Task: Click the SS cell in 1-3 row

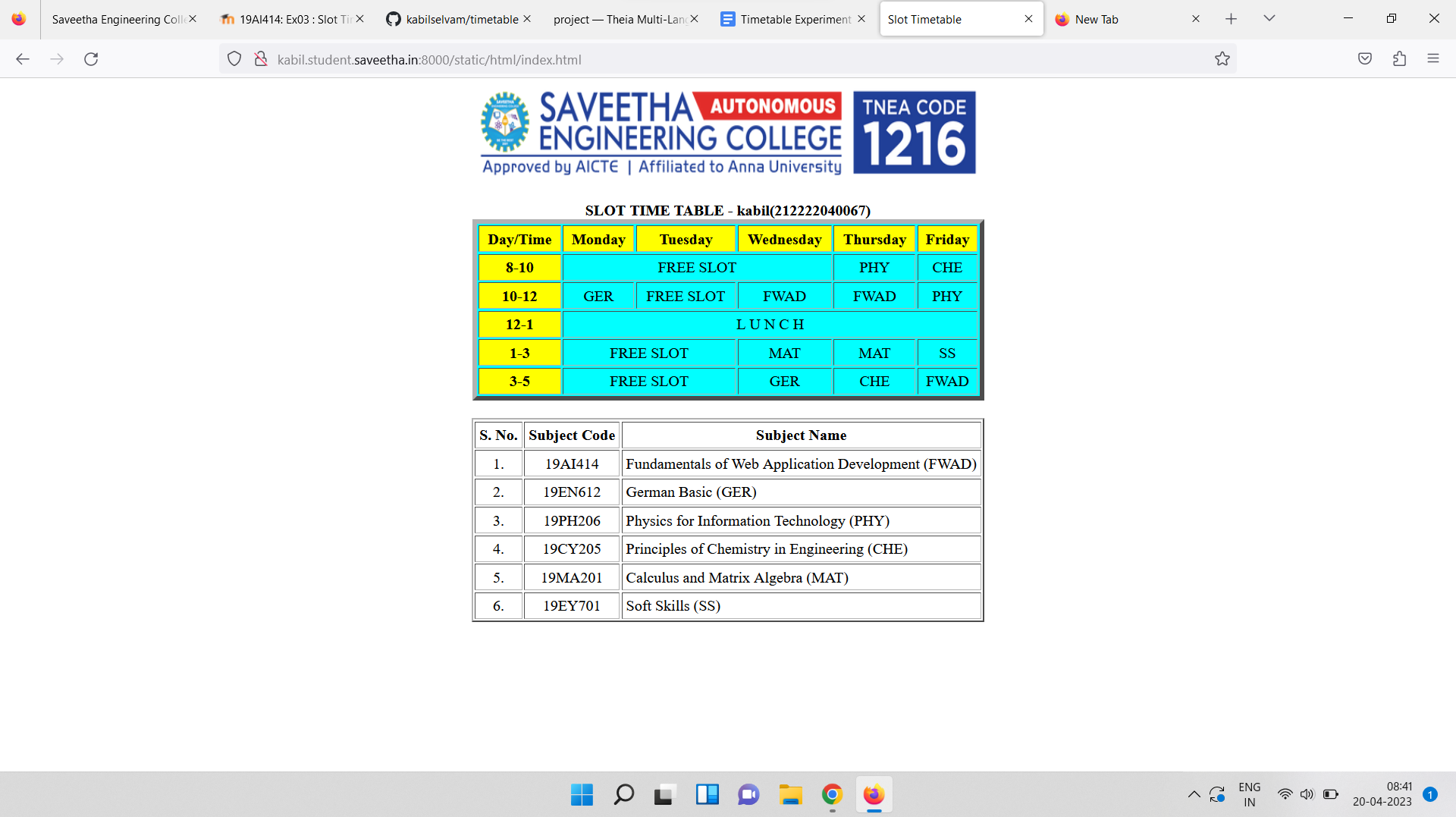Action: 947,354
